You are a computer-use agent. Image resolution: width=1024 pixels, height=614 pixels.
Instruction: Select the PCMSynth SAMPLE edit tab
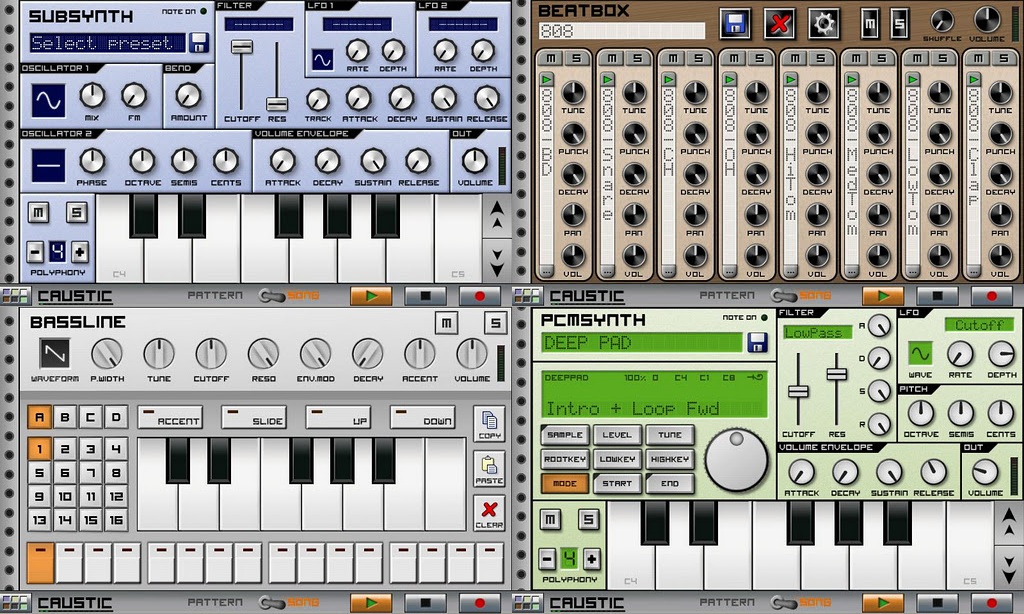[x=565, y=434]
